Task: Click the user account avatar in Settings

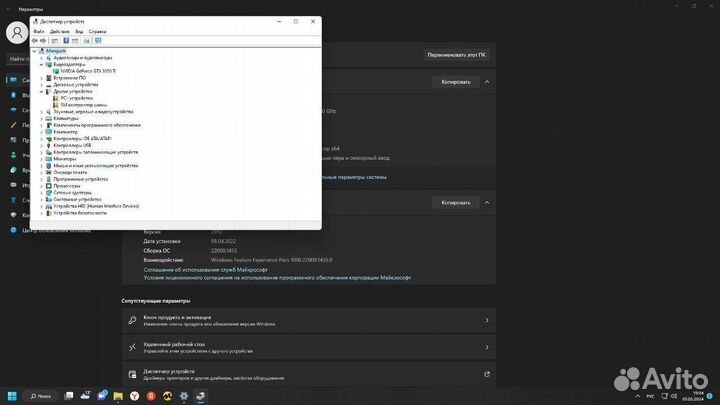Action: [17, 33]
